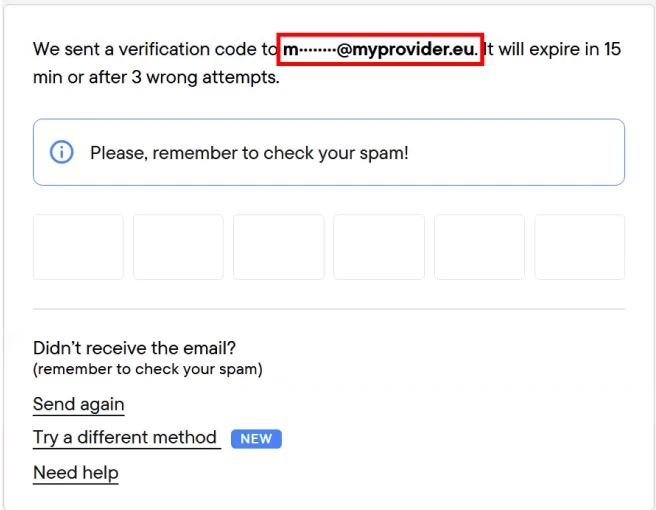Click the third verification code box
The width and height of the screenshot is (656, 510).
click(278, 247)
